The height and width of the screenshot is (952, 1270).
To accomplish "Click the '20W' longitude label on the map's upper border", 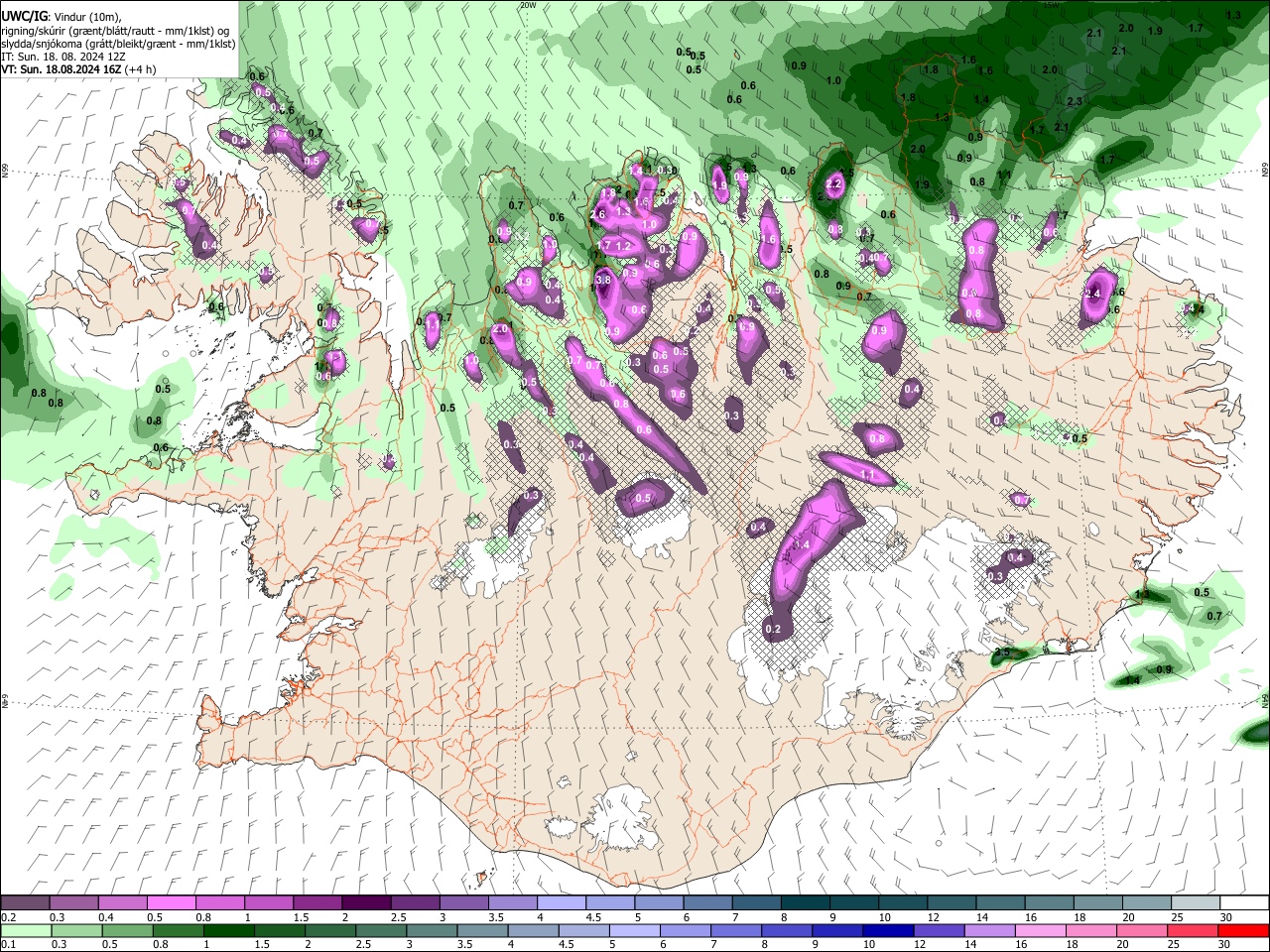I will click(527, 5).
